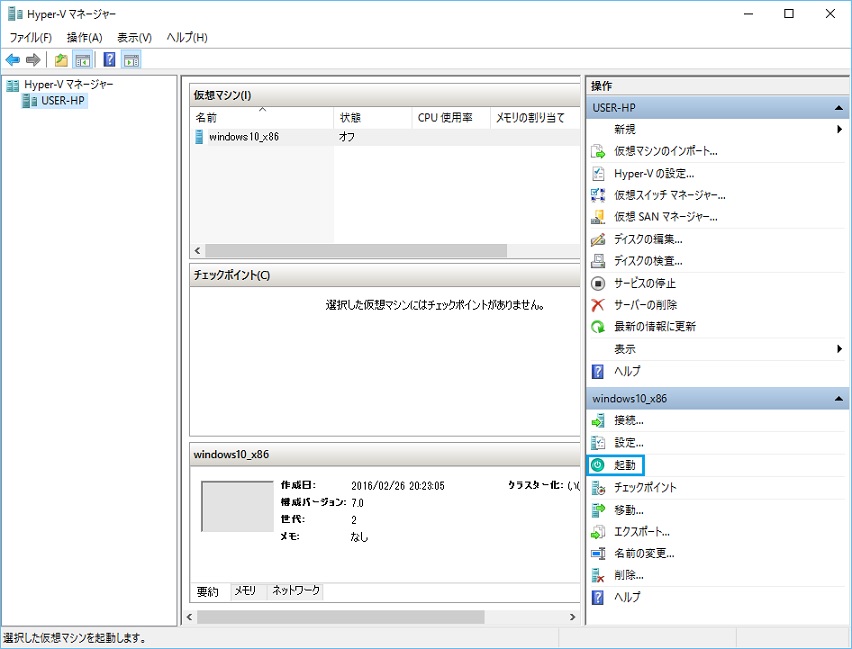
Task: Open the ファイル(F) menu
Action: point(30,38)
